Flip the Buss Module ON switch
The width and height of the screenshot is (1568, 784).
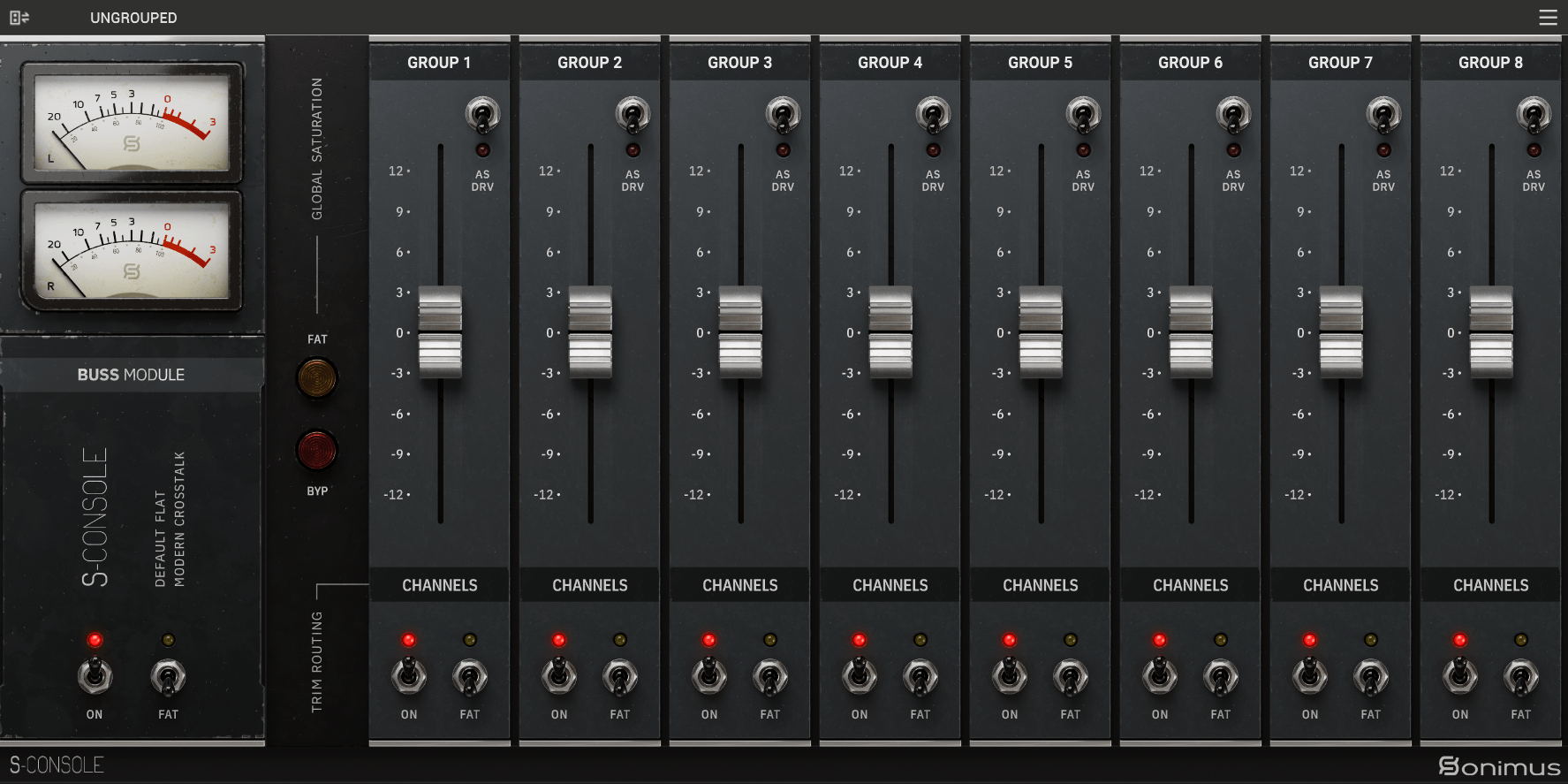pyautogui.click(x=95, y=676)
